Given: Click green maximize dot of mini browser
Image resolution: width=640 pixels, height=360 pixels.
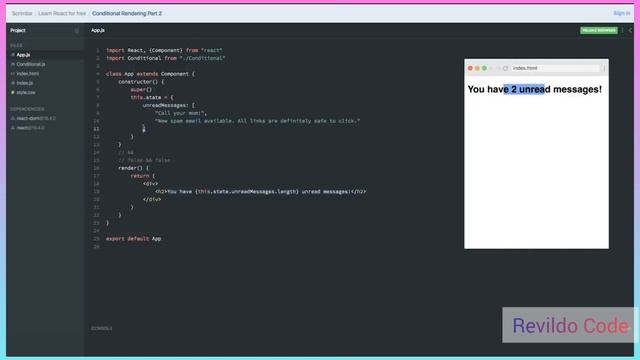Looking at the screenshot, I should point(484,68).
